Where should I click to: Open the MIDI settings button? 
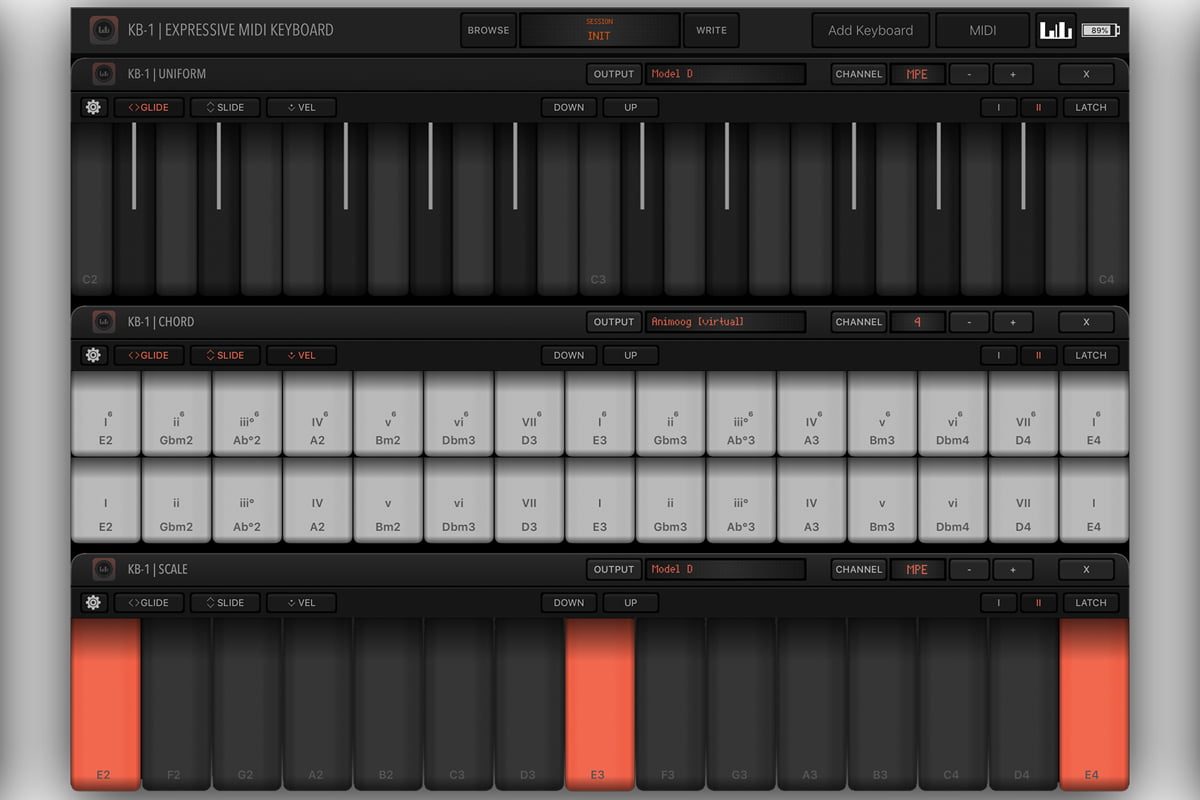click(x=983, y=30)
